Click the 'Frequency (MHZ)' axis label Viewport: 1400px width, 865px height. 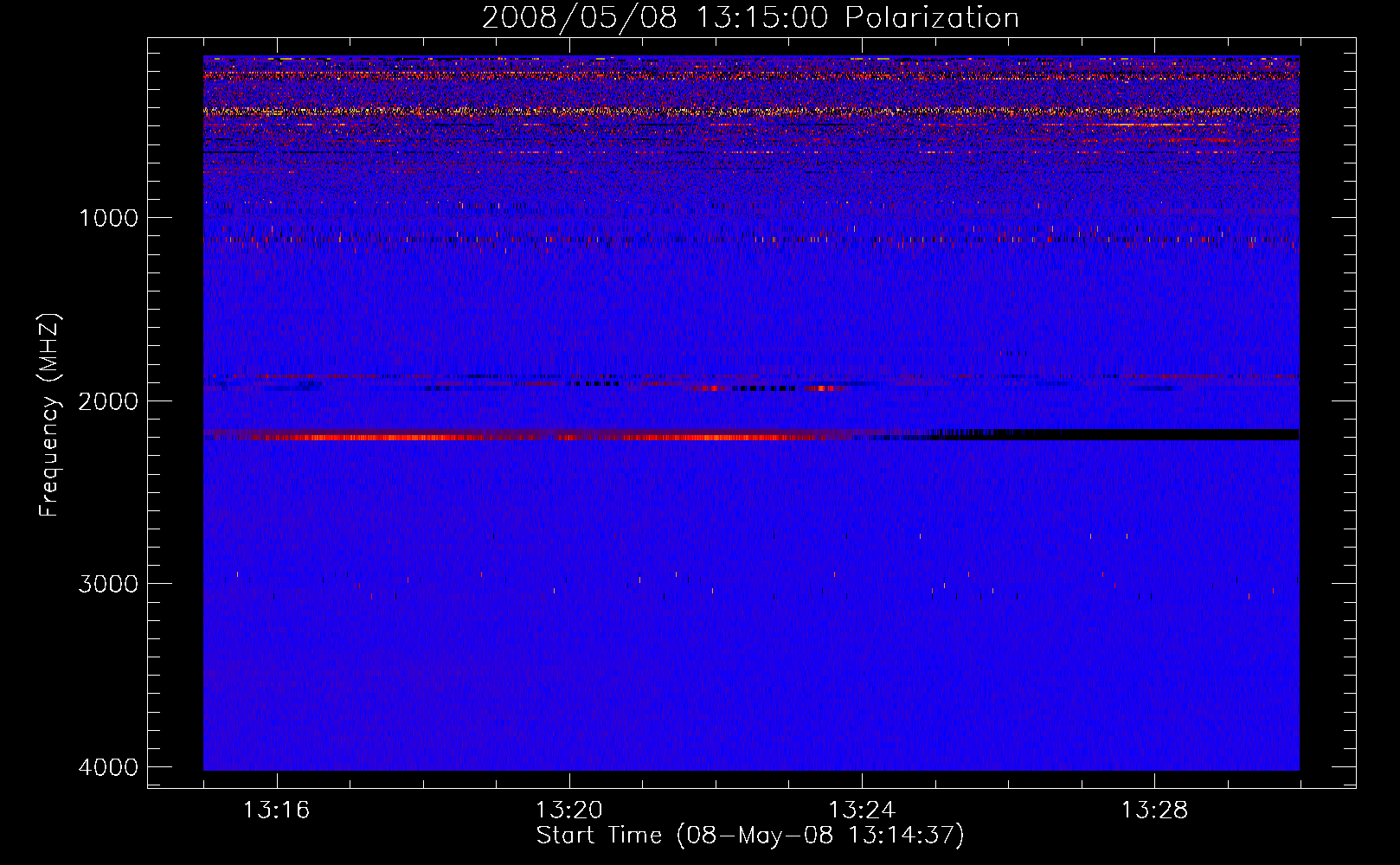[x=49, y=415]
